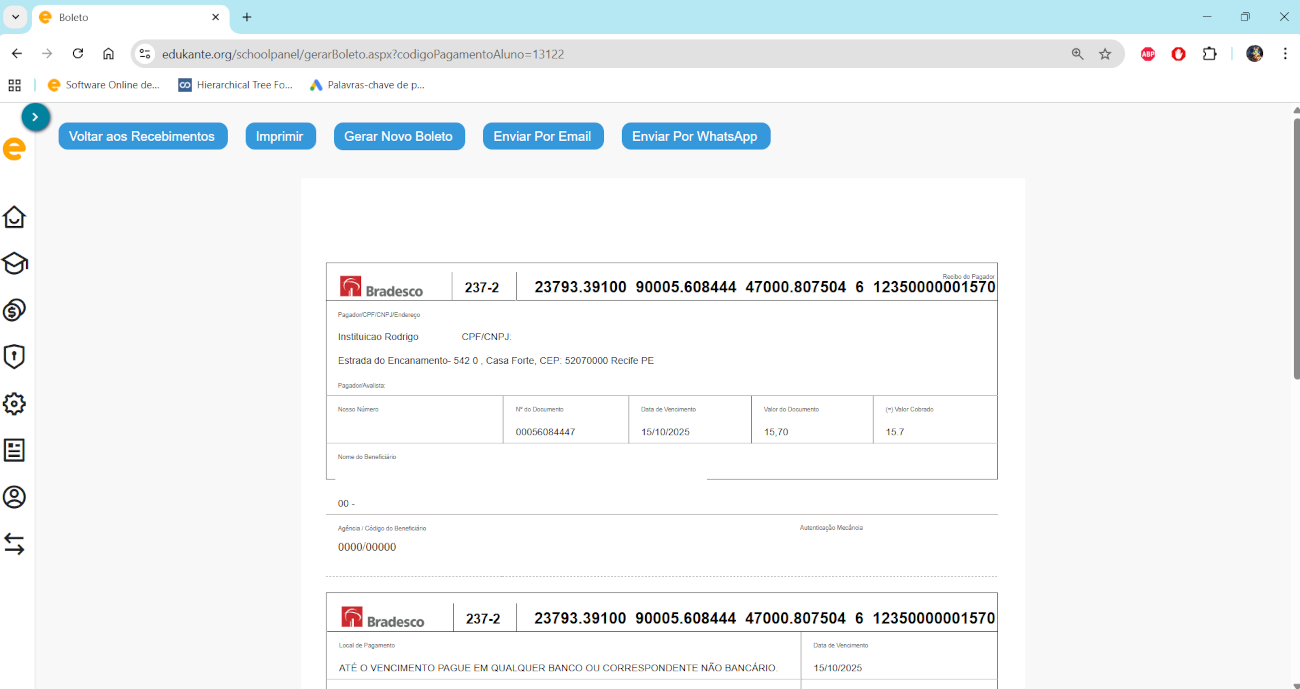Select the shield security icon

(x=14, y=357)
